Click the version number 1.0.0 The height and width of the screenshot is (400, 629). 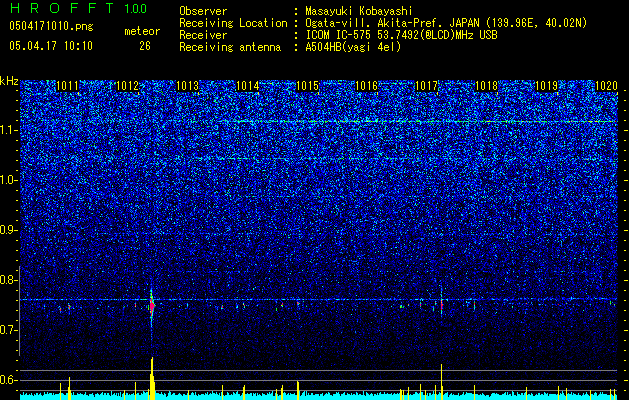point(135,9)
